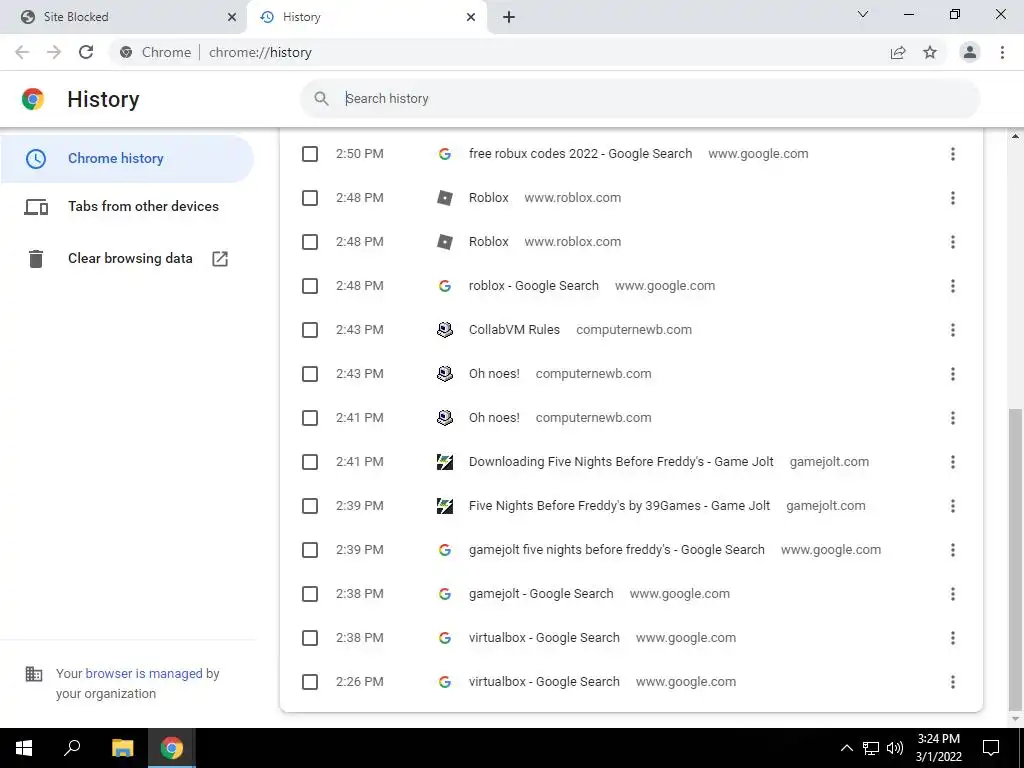Bookmark this page with star icon
1024x768 pixels.
click(x=930, y=52)
